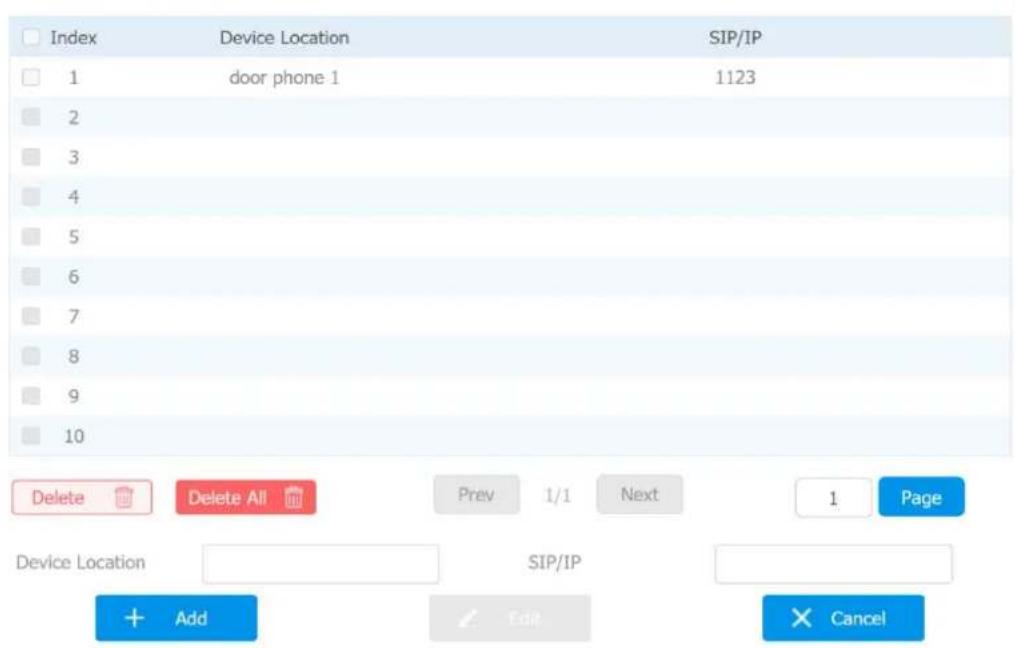The width and height of the screenshot is (1015, 648).
Task: Click the trash icon in Delete All button
Action: click(294, 497)
